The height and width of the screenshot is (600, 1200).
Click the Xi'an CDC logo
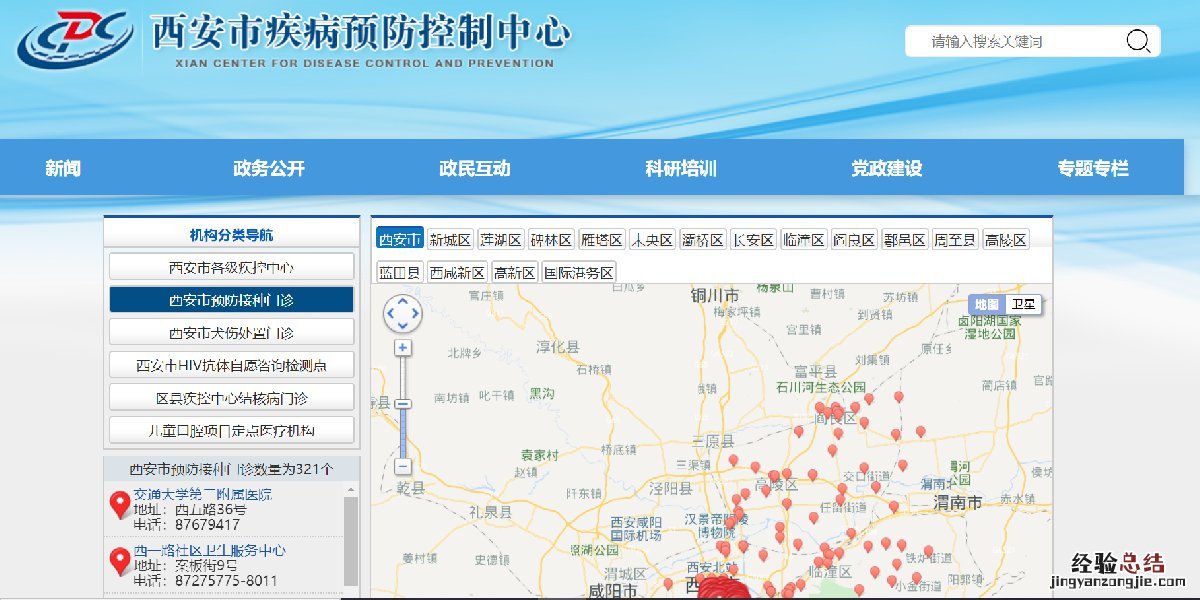[75, 39]
